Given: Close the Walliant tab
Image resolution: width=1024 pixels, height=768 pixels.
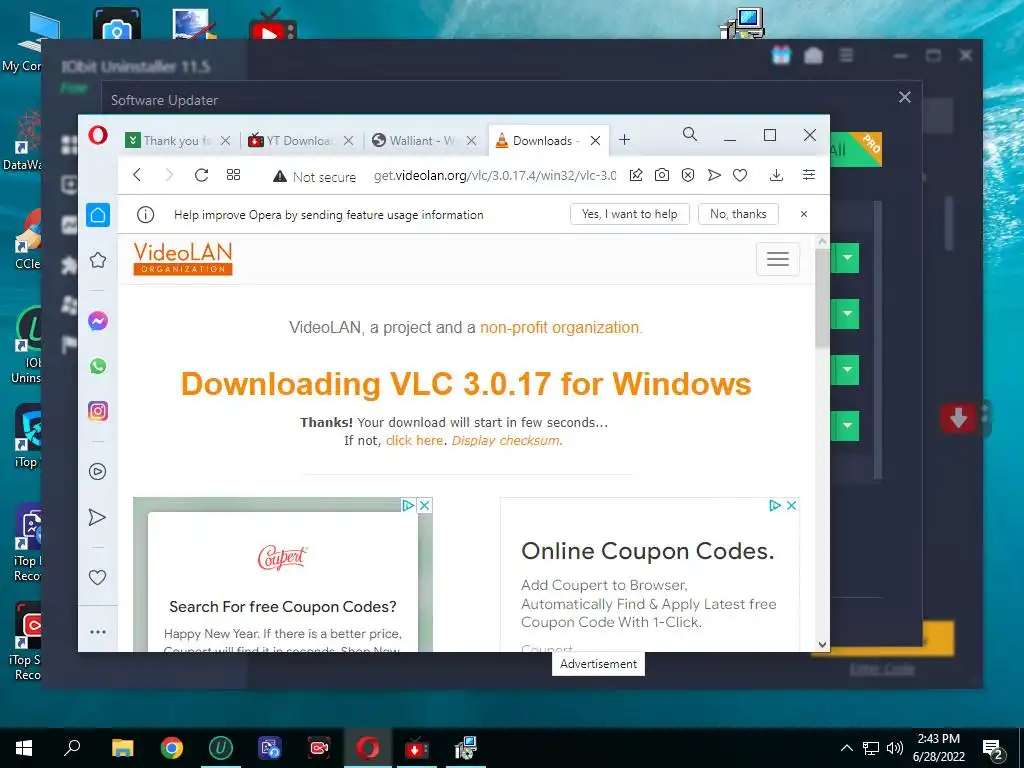Looking at the screenshot, I should pos(472,140).
